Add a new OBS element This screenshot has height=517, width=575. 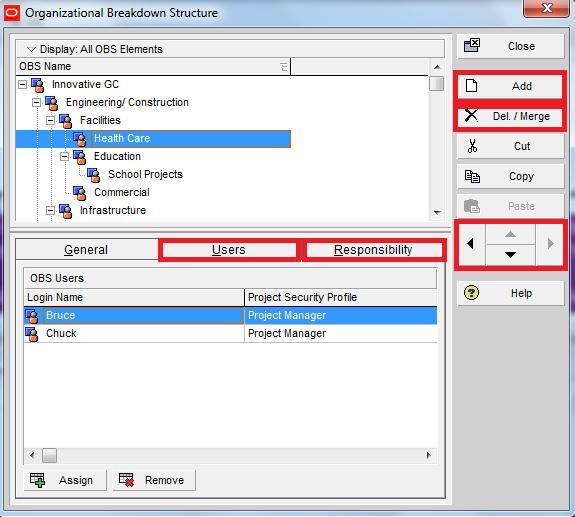510,86
